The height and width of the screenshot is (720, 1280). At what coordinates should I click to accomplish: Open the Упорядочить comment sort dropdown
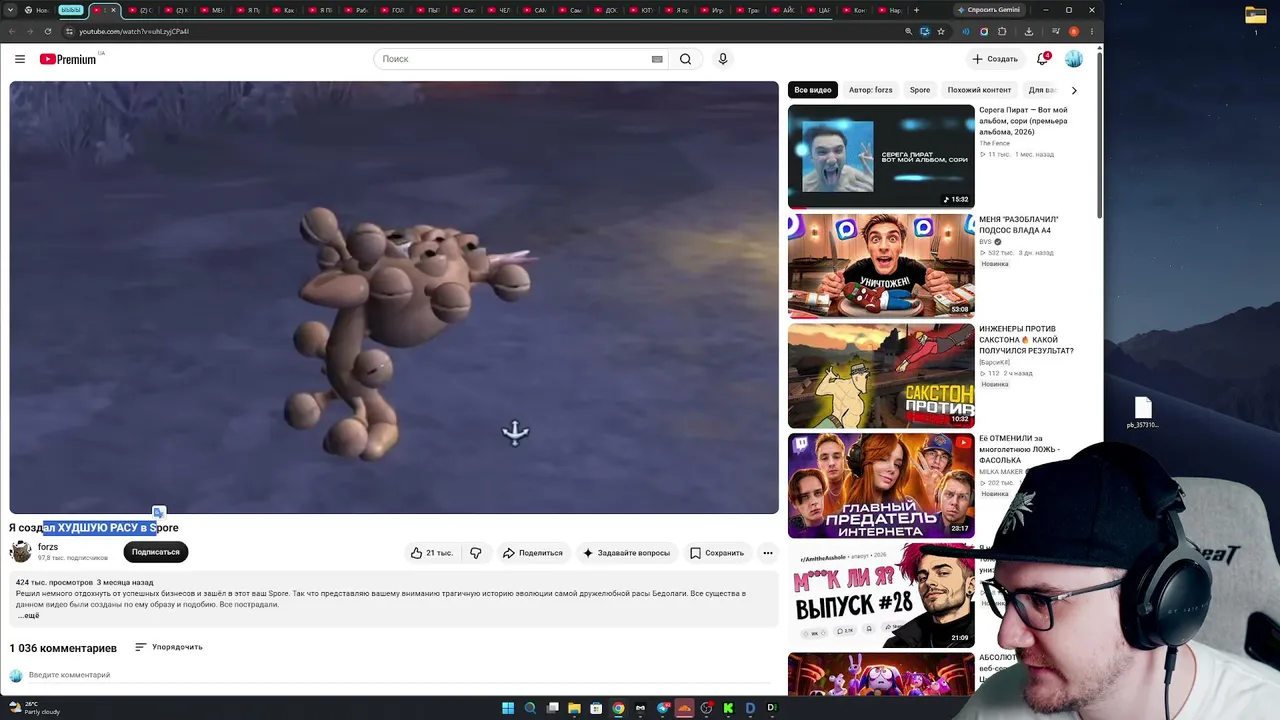tap(169, 647)
